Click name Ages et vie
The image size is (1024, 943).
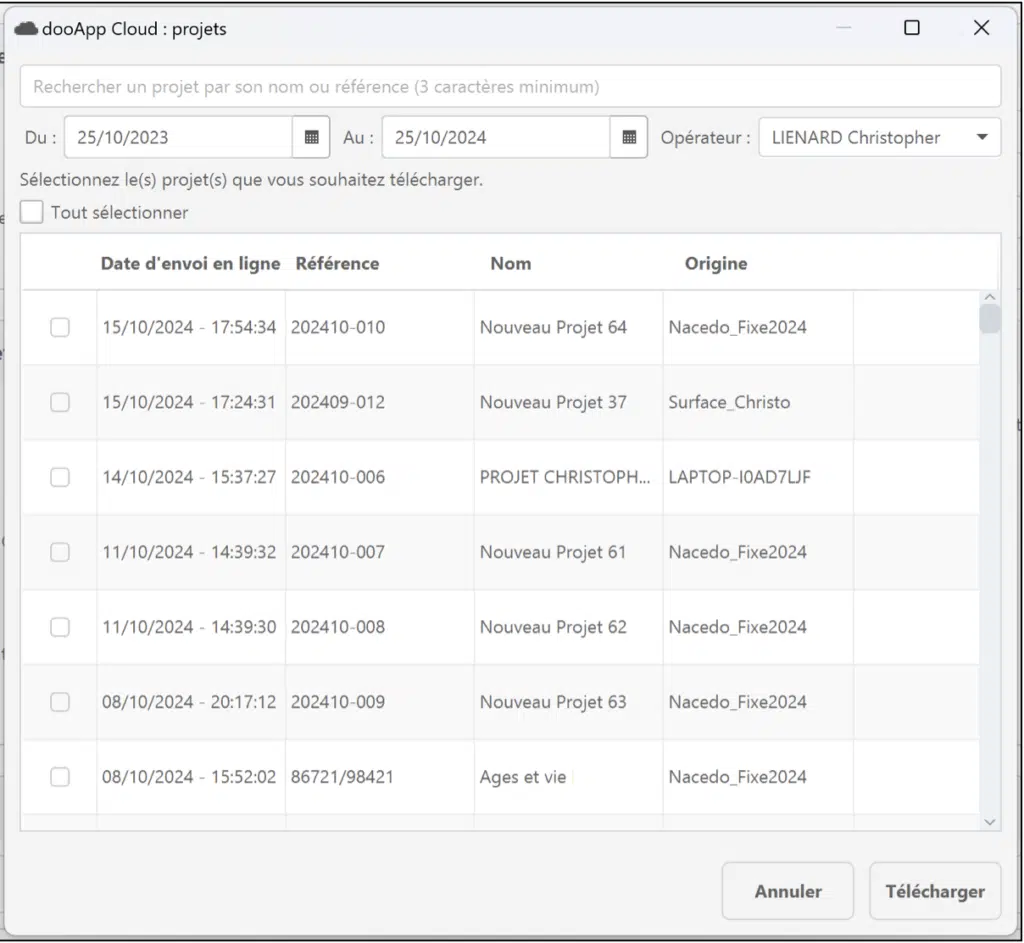pos(522,777)
